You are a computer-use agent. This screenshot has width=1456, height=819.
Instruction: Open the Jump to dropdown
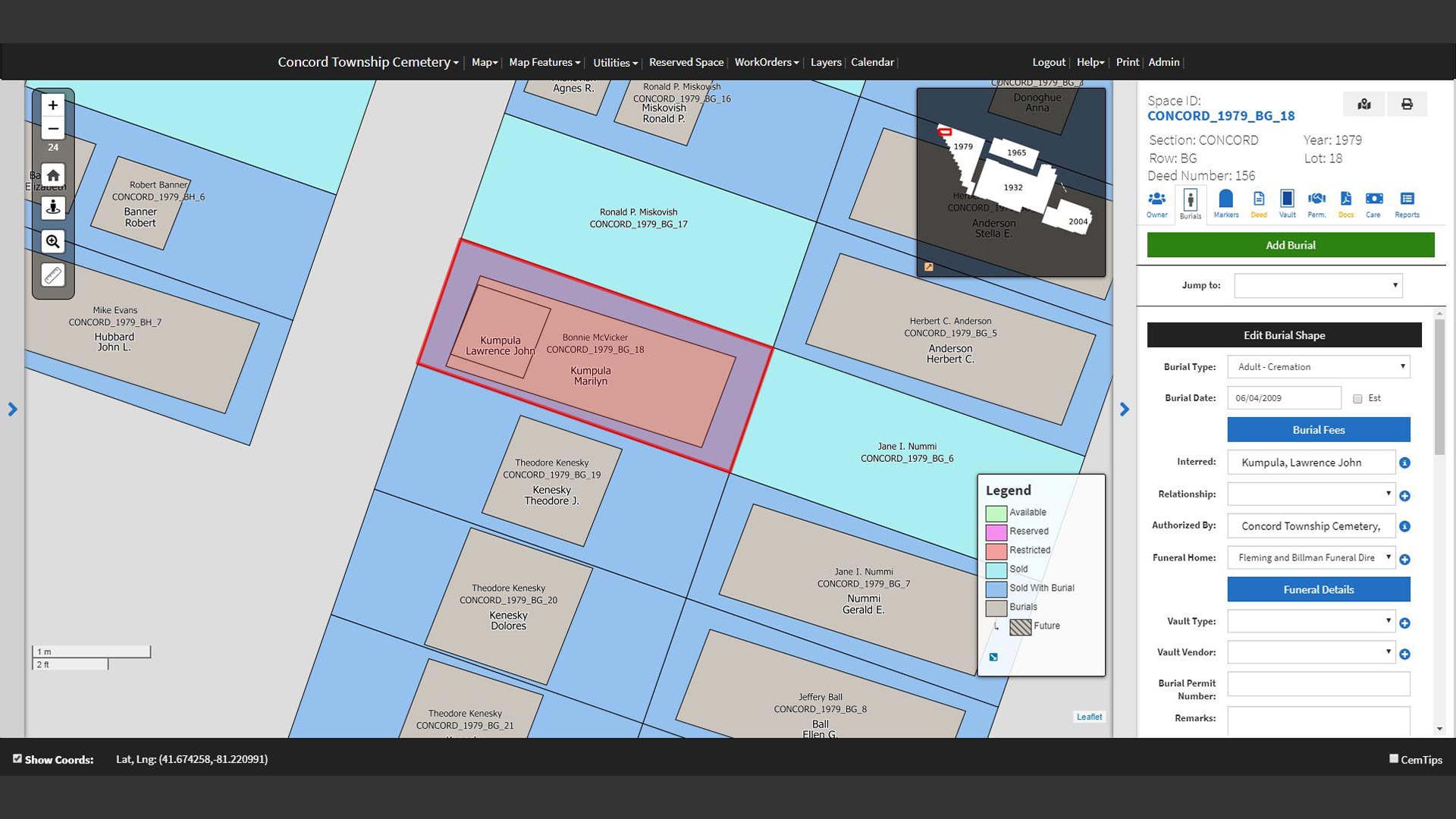coord(1318,286)
